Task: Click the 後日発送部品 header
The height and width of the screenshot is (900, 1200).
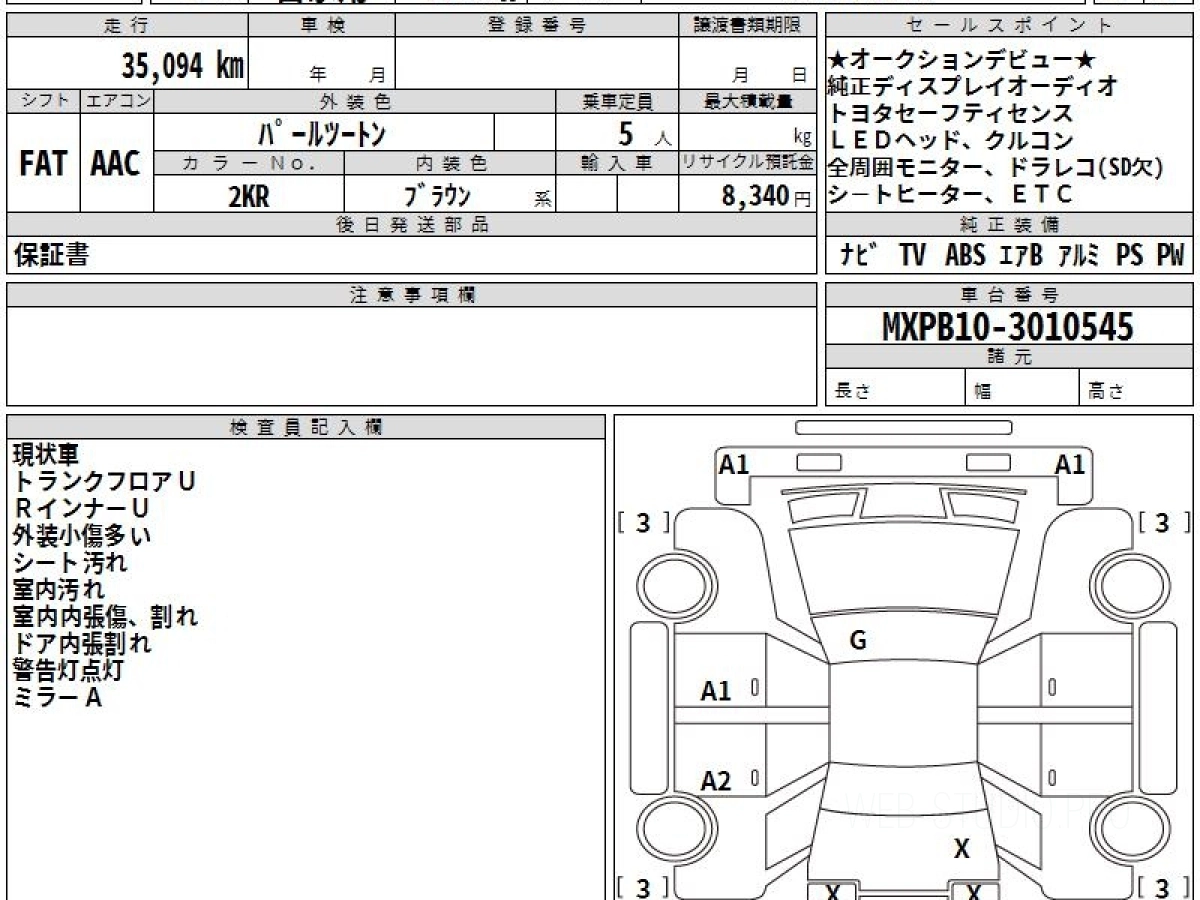Action: pos(412,225)
